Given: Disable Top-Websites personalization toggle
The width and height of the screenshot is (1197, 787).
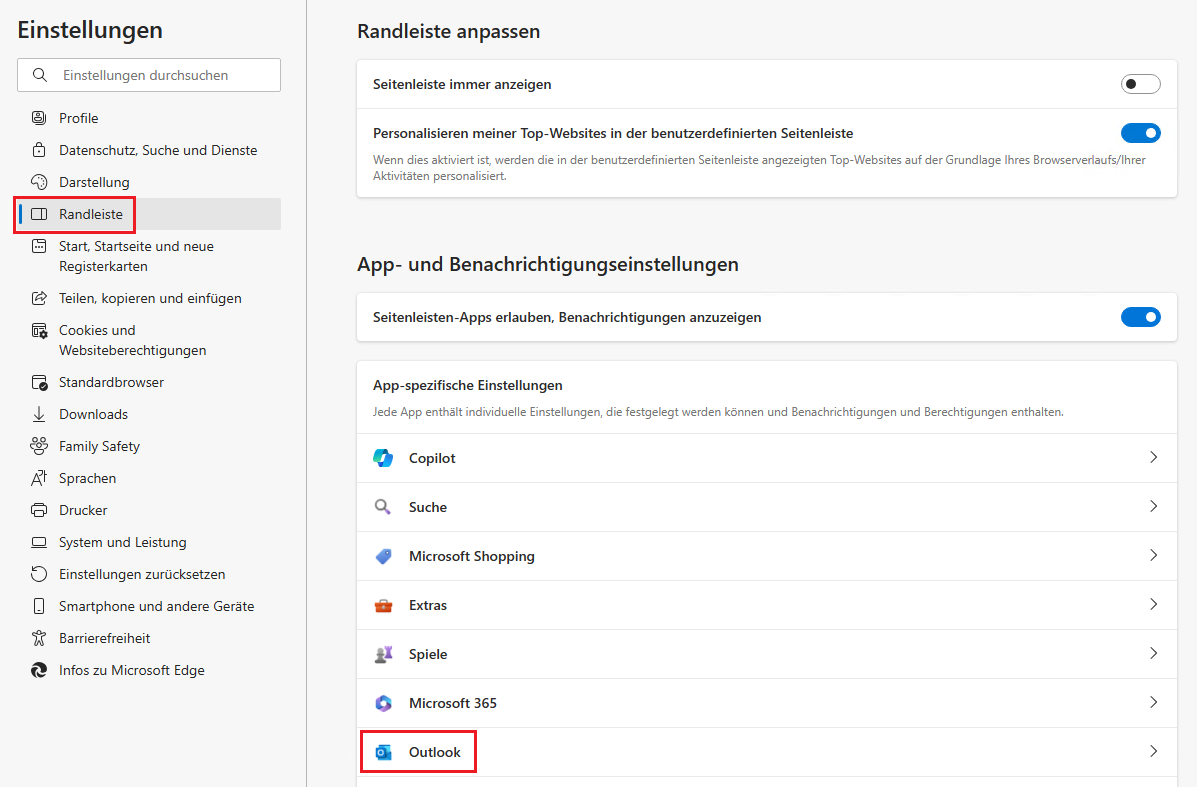Looking at the screenshot, I should [1140, 133].
